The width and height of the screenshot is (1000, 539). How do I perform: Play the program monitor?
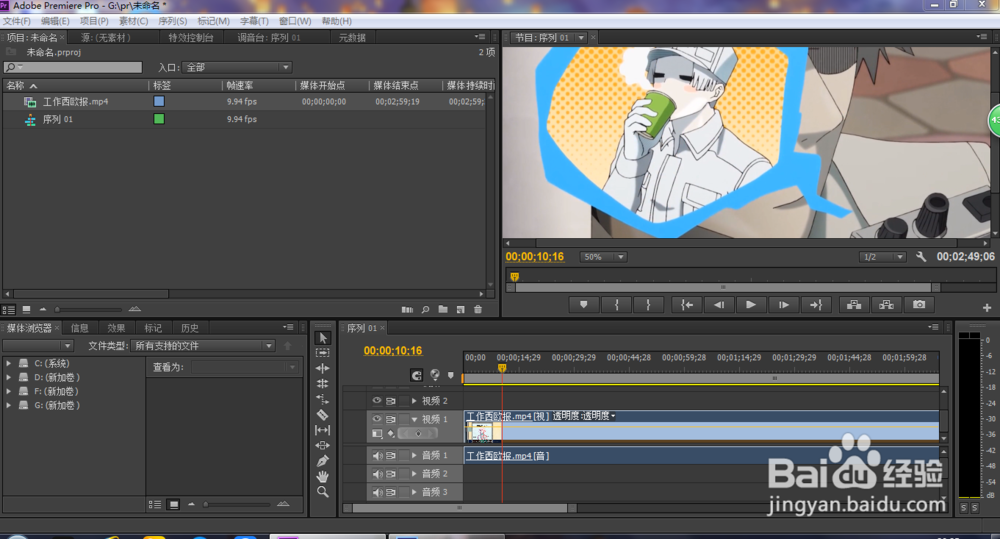coord(751,305)
